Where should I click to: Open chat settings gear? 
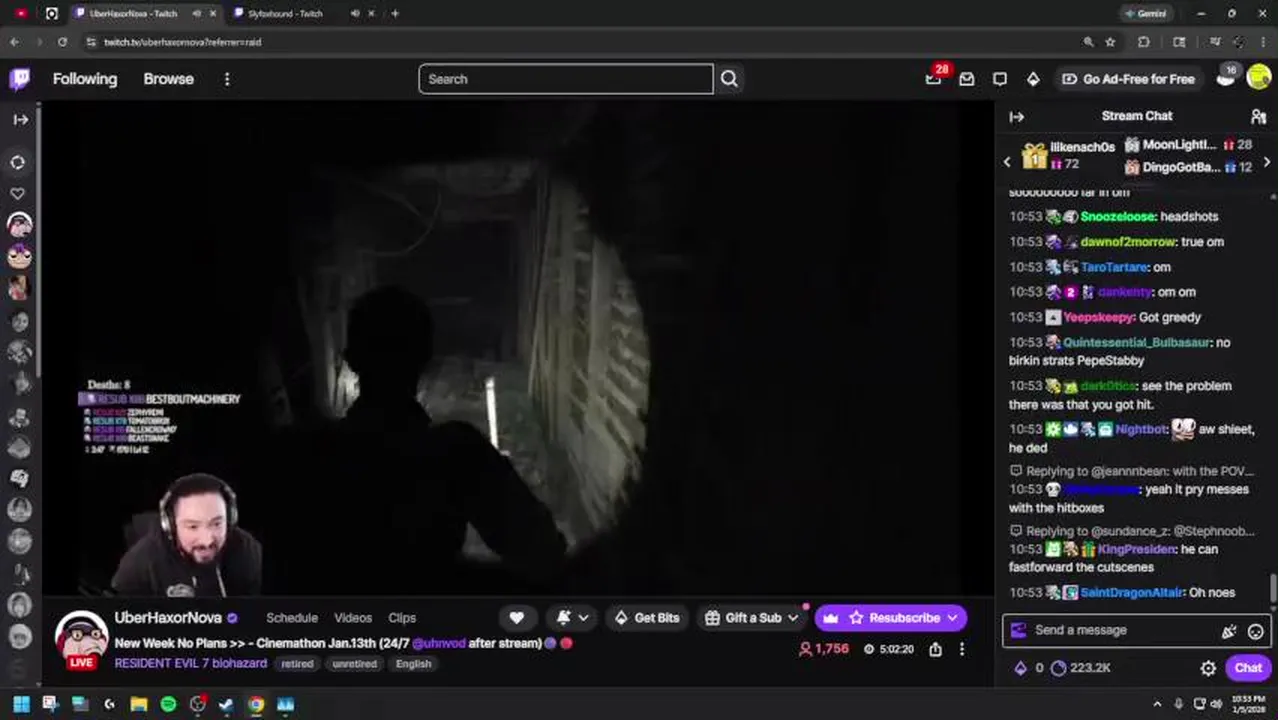[x=1208, y=668]
